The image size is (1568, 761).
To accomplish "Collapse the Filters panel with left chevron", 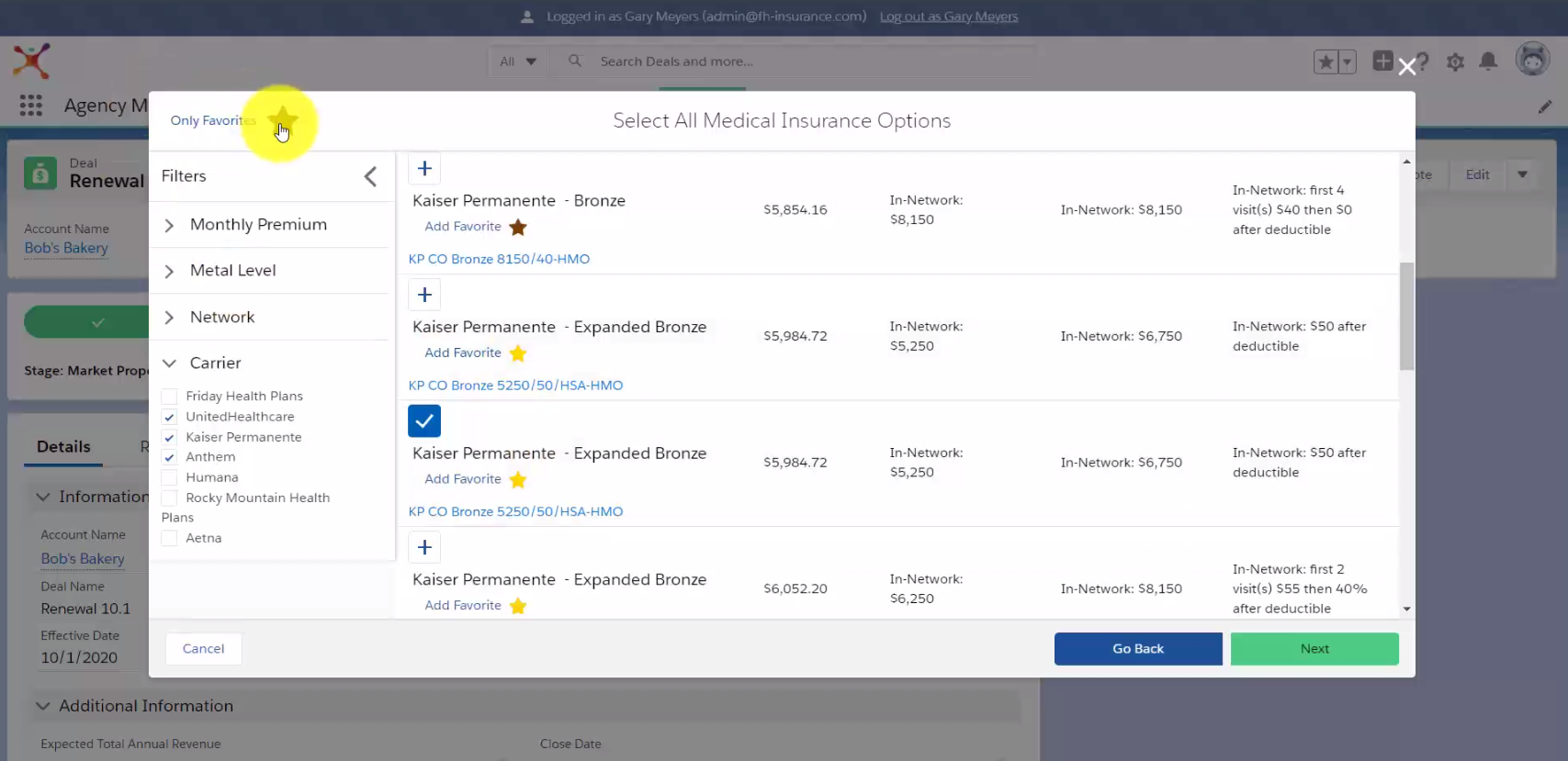I will [x=370, y=176].
